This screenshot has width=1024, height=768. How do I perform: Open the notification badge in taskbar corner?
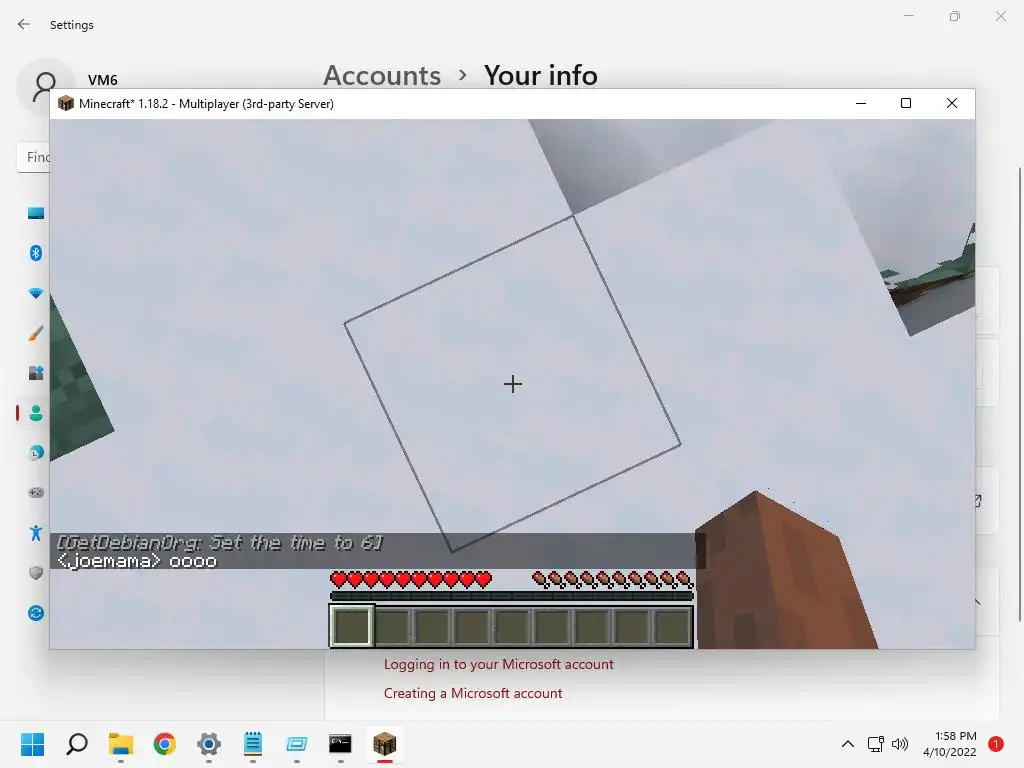point(996,744)
